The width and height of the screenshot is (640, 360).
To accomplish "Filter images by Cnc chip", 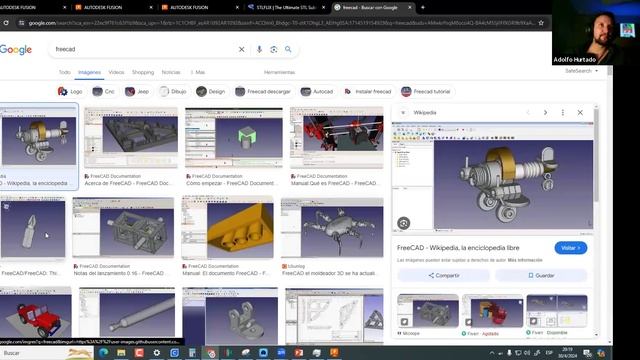I will [x=103, y=91].
